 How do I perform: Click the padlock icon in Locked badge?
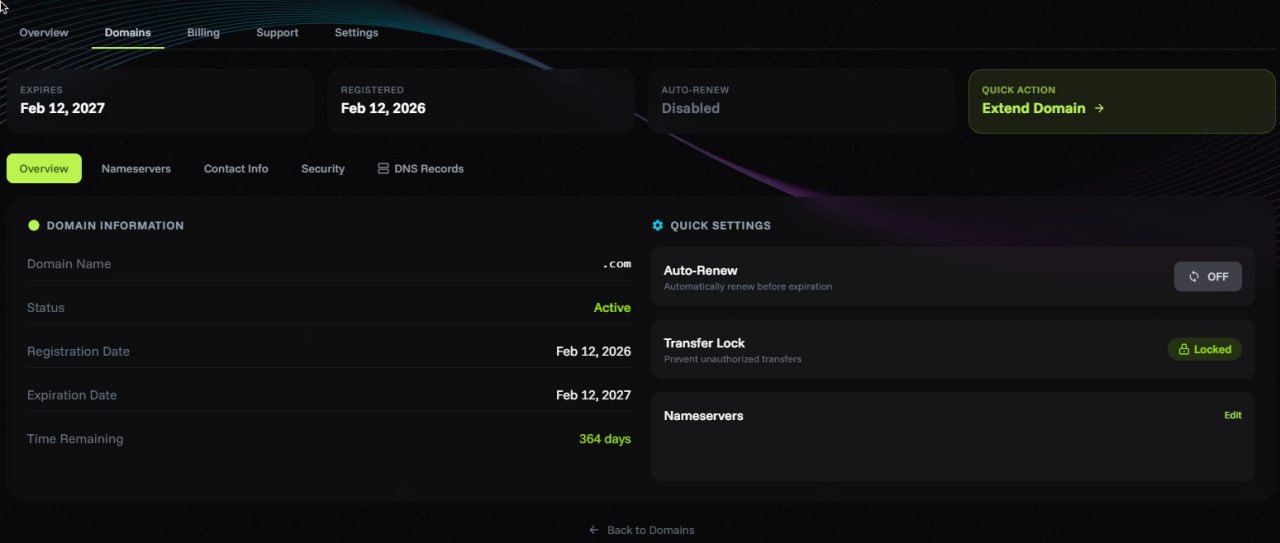pyautogui.click(x=1184, y=349)
